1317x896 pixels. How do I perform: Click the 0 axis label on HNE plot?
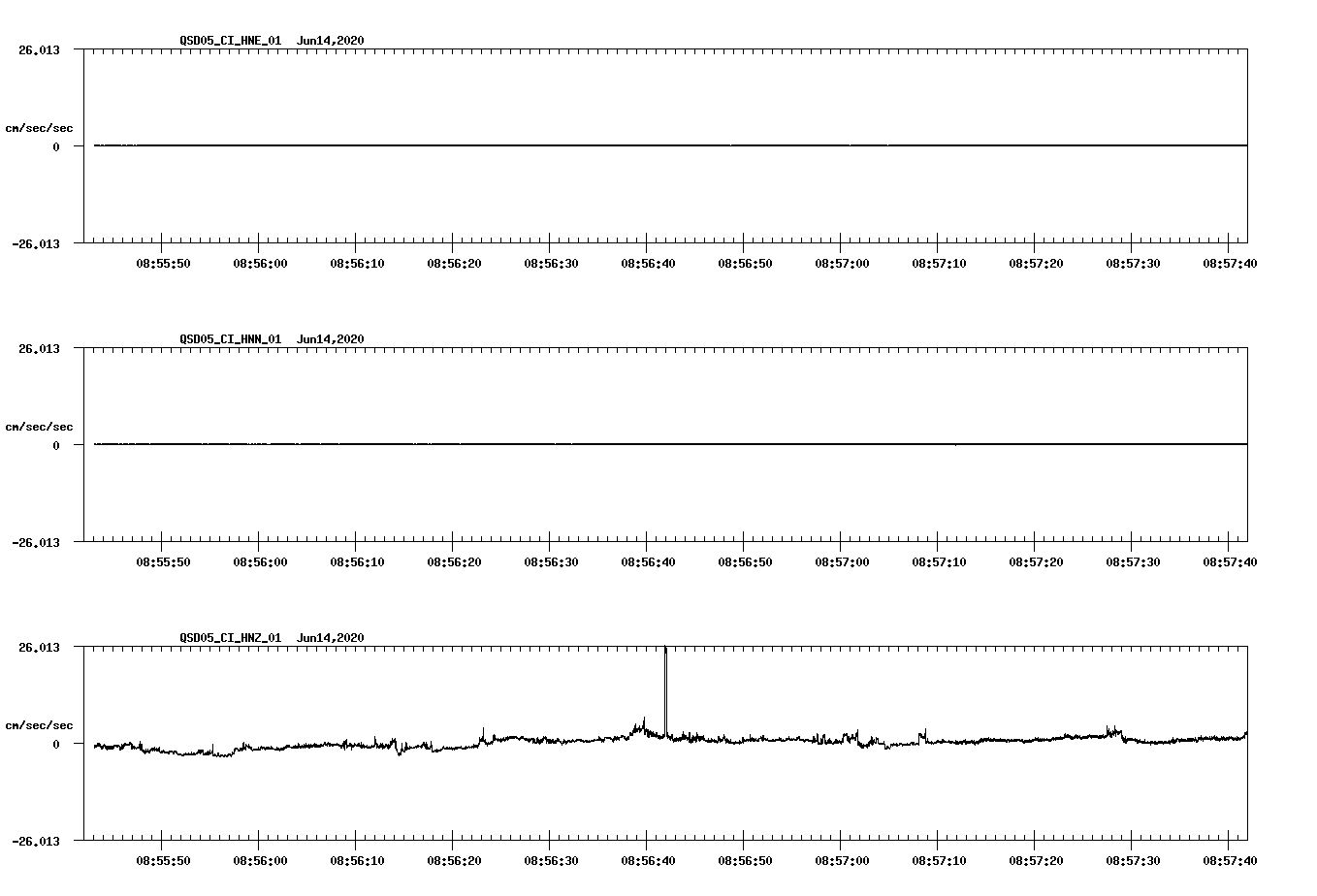[x=56, y=147]
